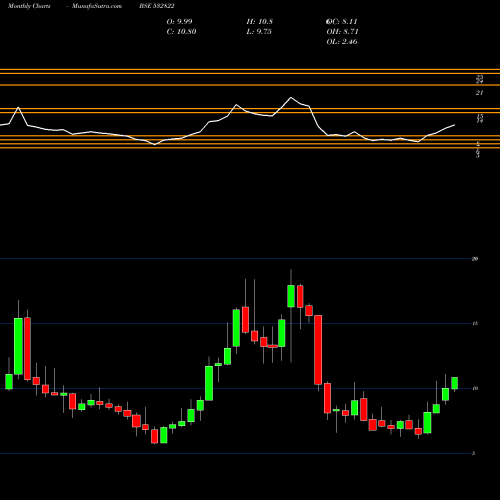This screenshot has height=500, width=500.
Task: Click the price axis label 5
Action: point(474,453)
